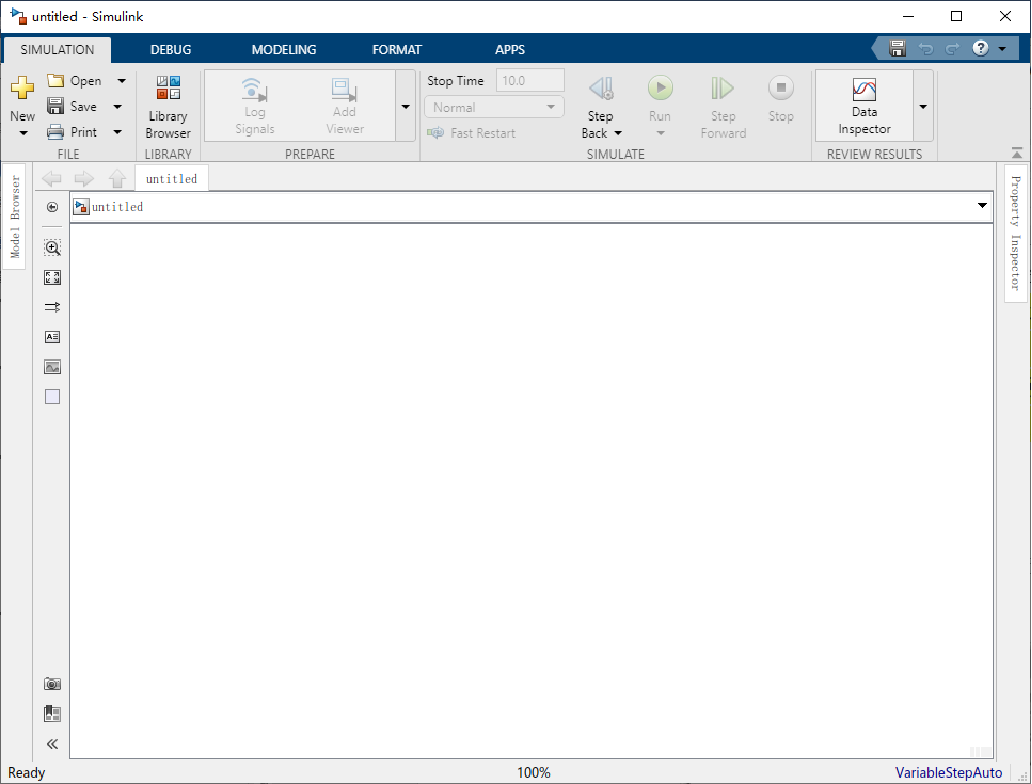1032x784 pixels.
Task: Take a Screenshot with the camera icon
Action: pos(53,684)
